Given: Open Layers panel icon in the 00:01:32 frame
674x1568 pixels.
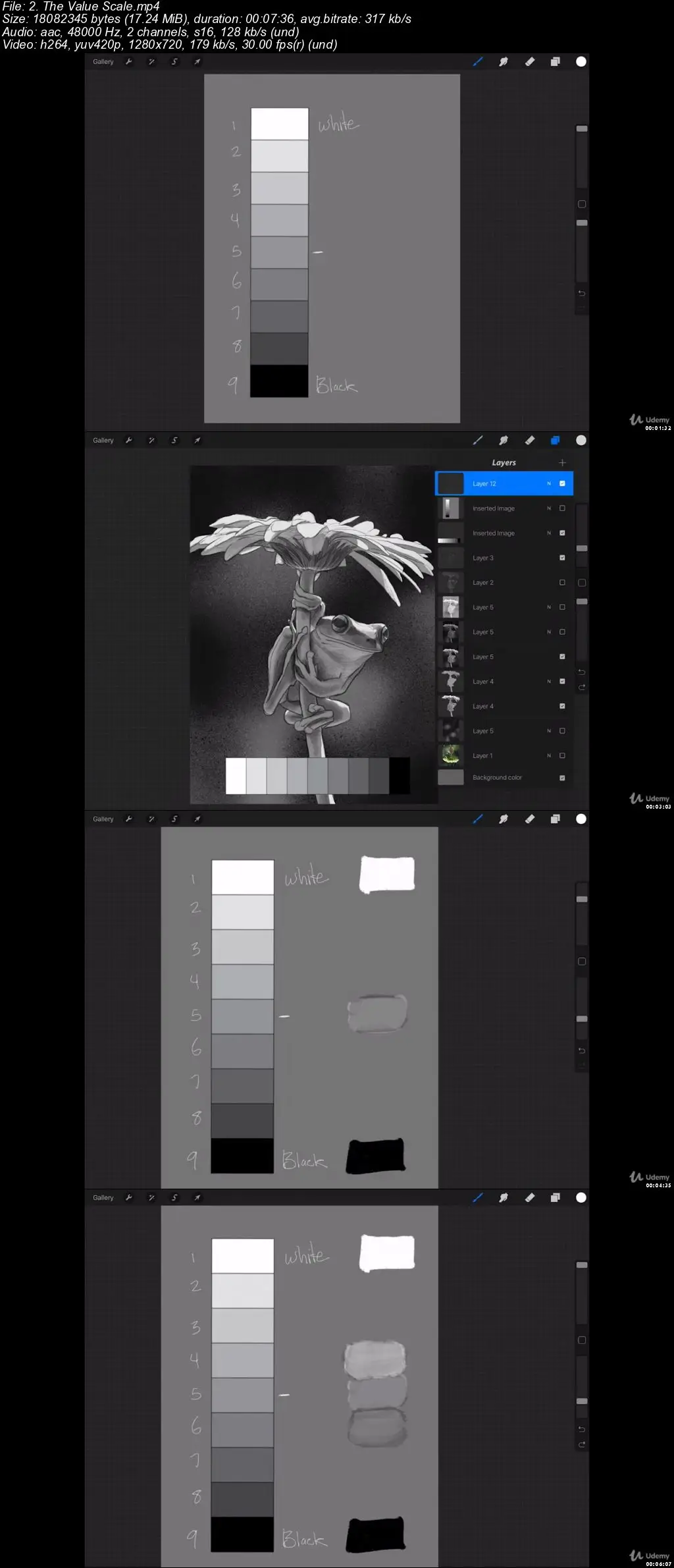Looking at the screenshot, I should pos(556,62).
